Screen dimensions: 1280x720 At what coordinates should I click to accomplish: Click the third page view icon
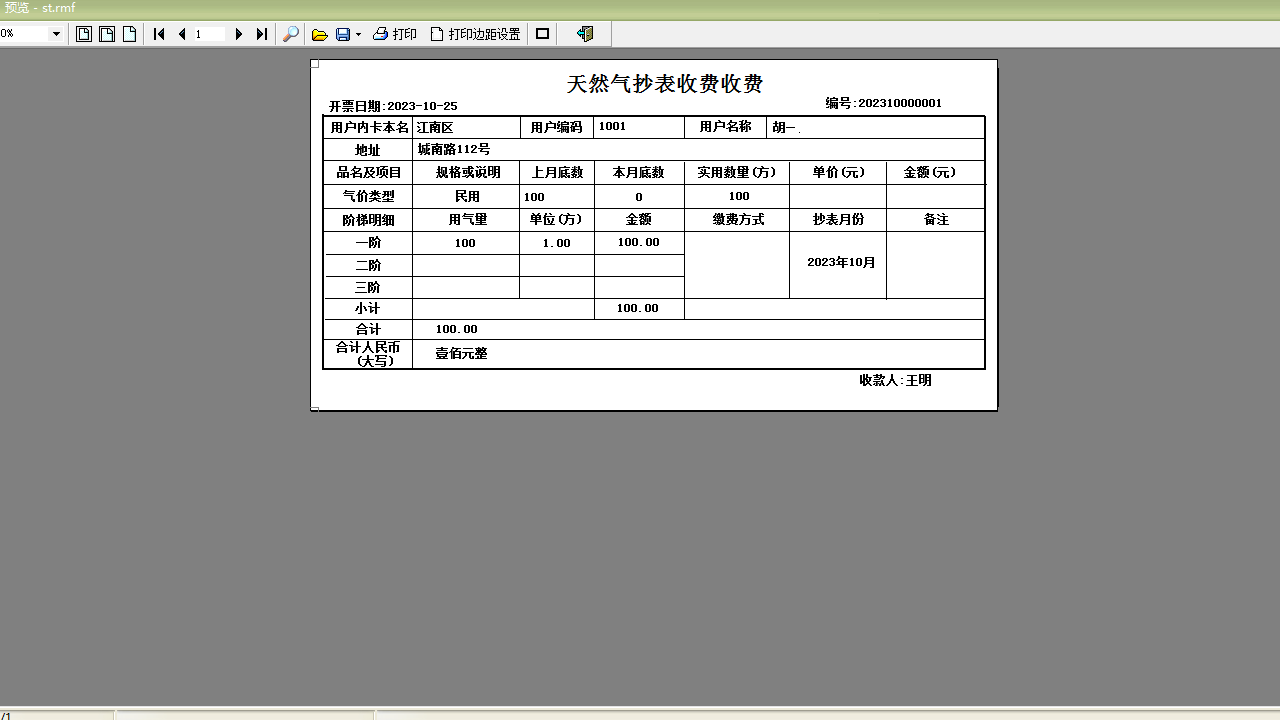click(x=130, y=34)
